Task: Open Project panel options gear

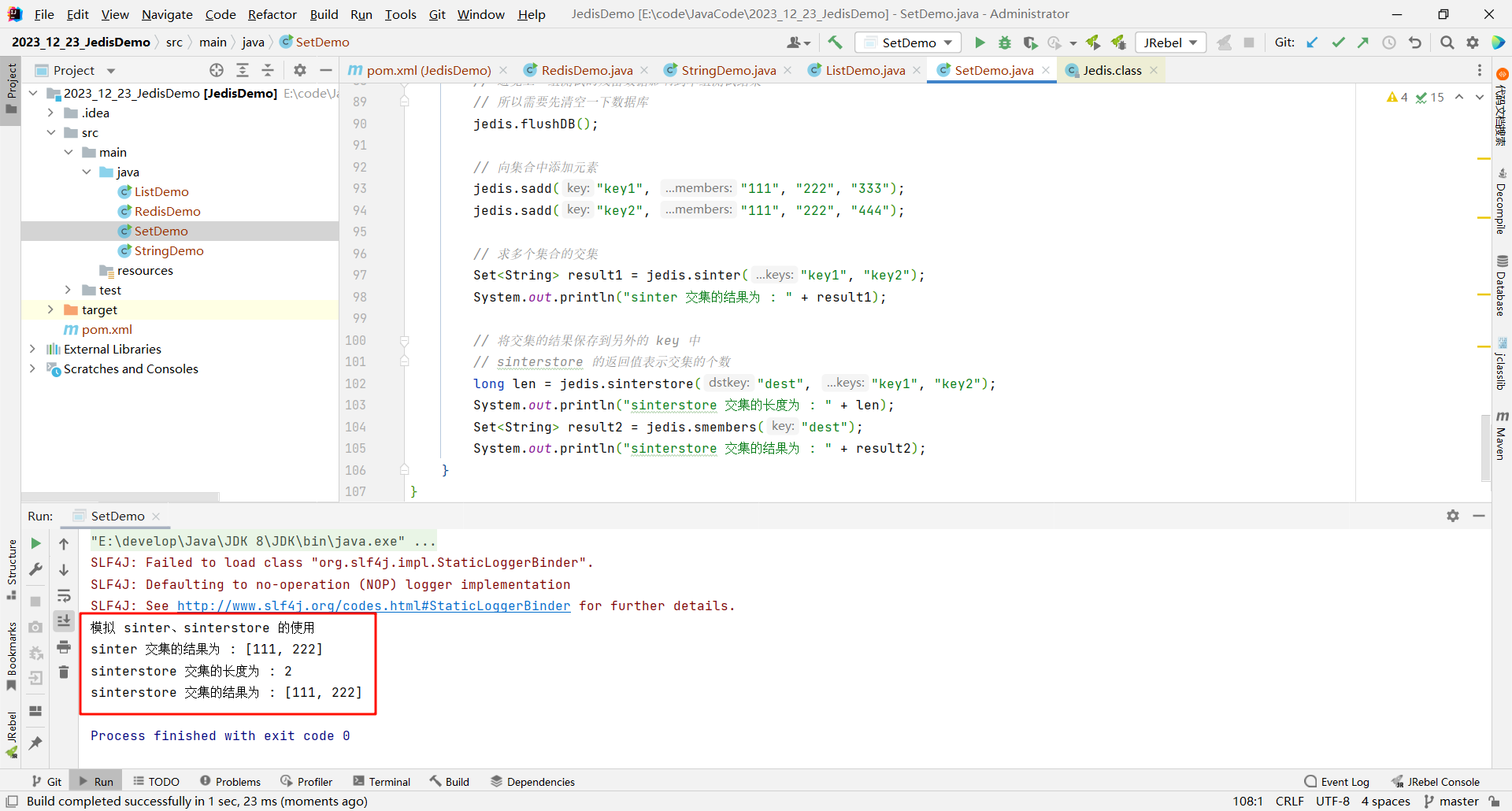Action: point(300,70)
